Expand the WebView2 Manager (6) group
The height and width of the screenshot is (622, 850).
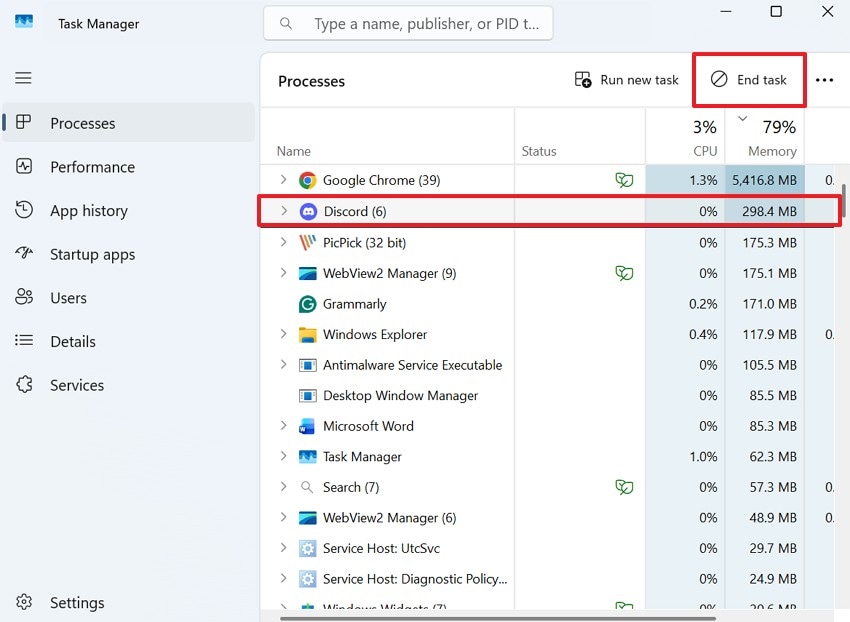tap(283, 517)
